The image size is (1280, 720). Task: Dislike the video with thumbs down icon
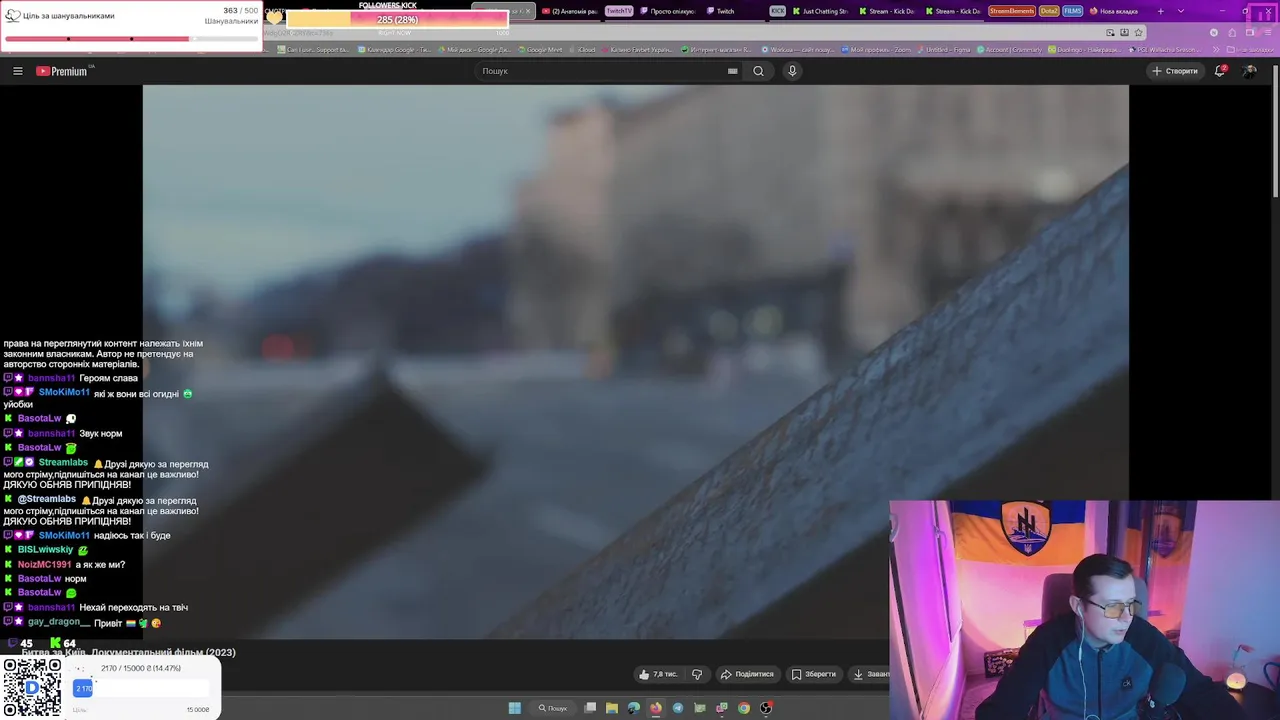697,674
